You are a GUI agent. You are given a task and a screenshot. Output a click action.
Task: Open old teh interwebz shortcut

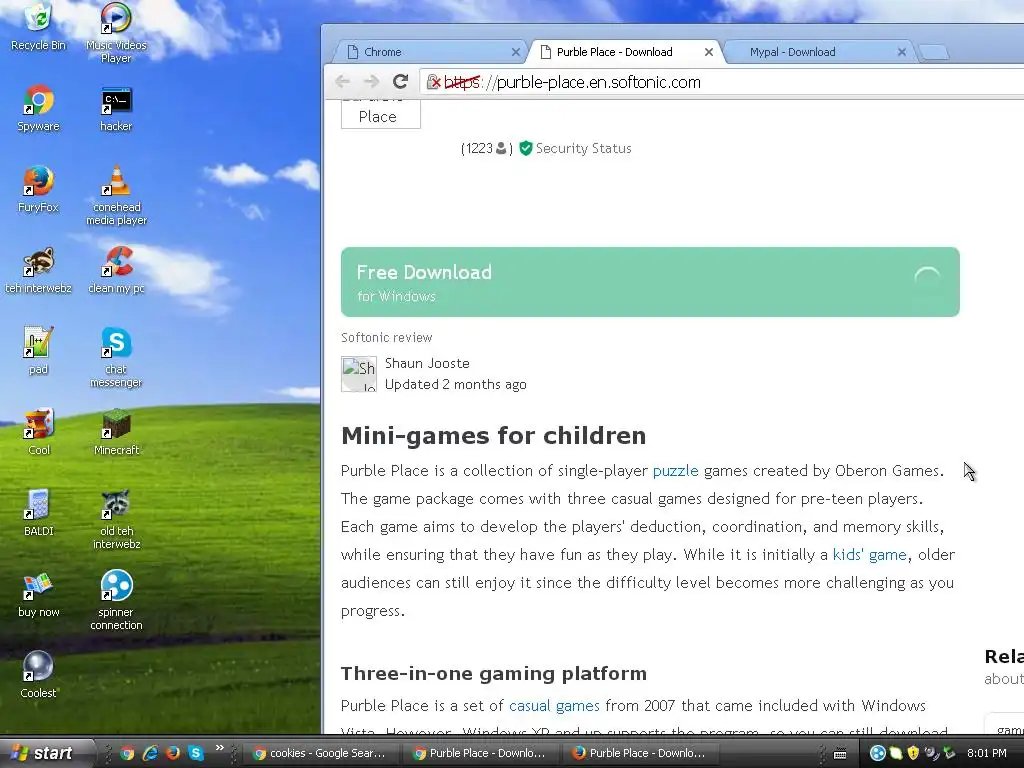[x=116, y=519]
